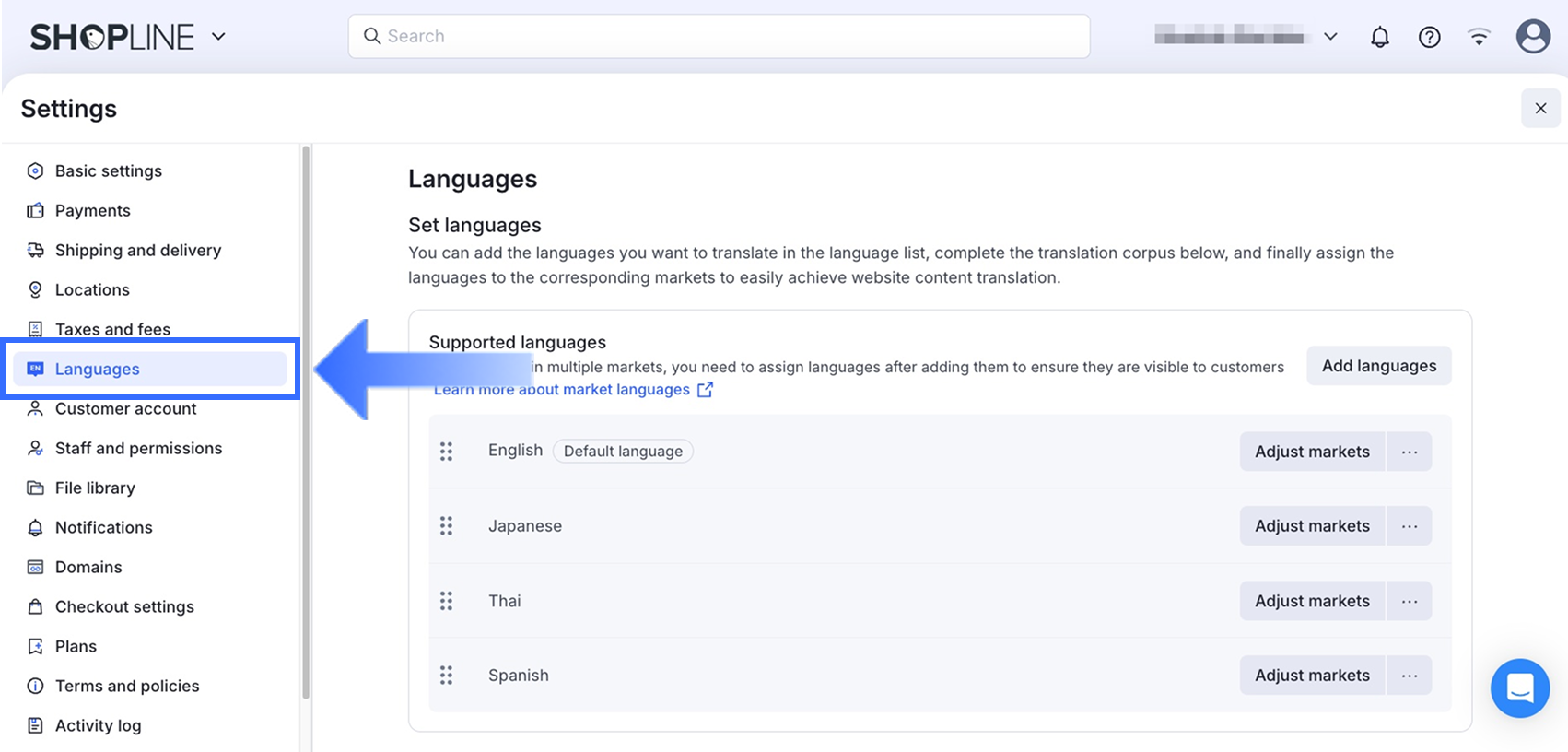The height and width of the screenshot is (752, 1568).
Task: Open Payments settings in sidebar
Action: click(x=92, y=211)
